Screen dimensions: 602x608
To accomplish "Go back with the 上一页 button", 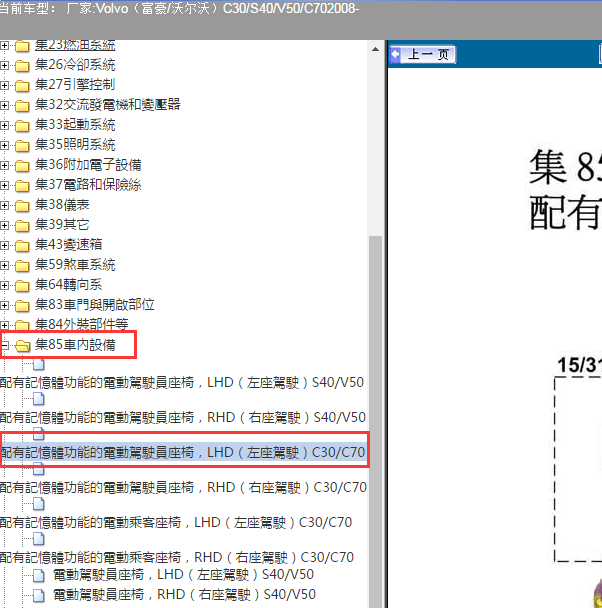I will [423, 54].
